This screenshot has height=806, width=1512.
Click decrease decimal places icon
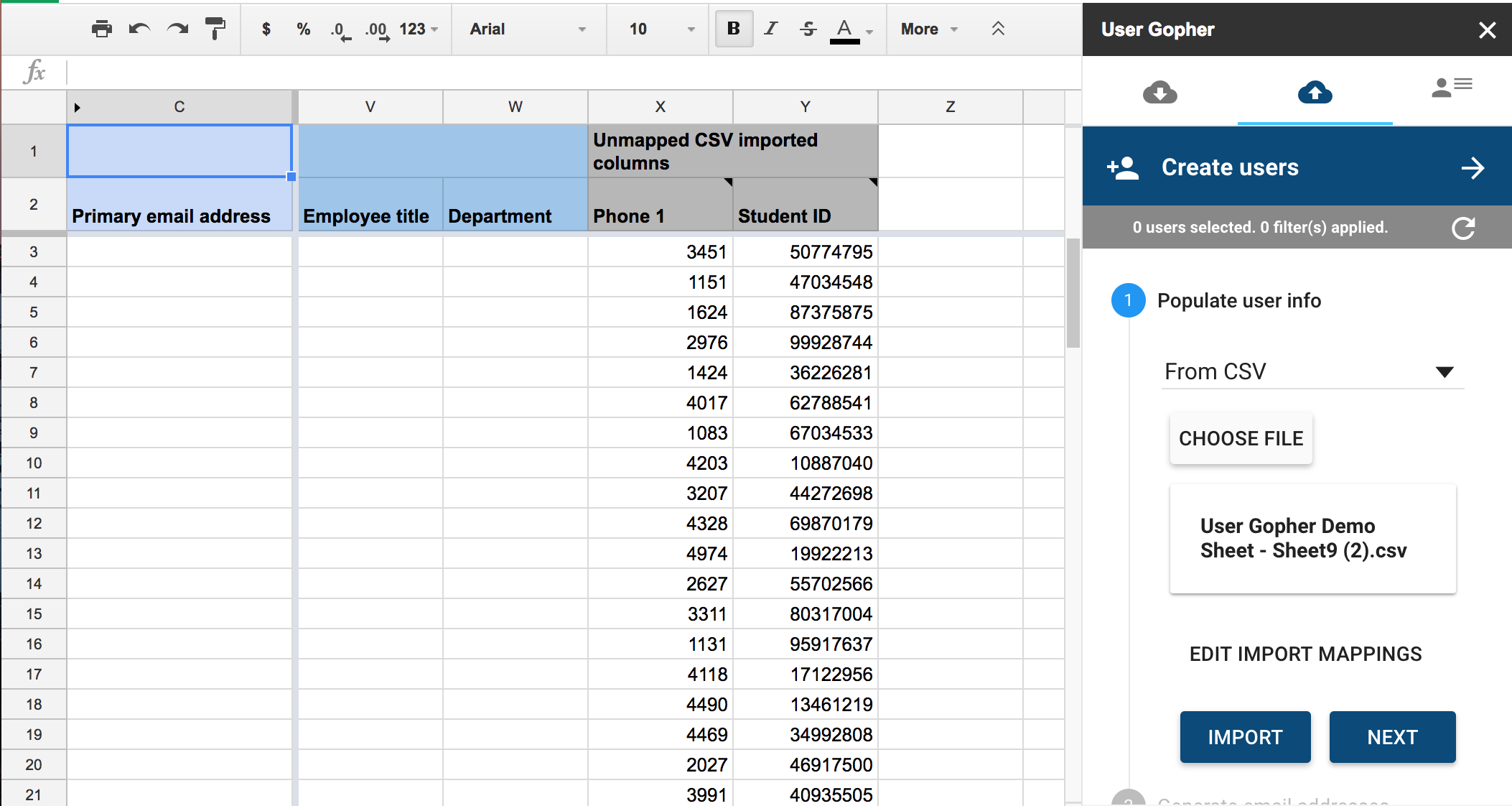(x=340, y=30)
